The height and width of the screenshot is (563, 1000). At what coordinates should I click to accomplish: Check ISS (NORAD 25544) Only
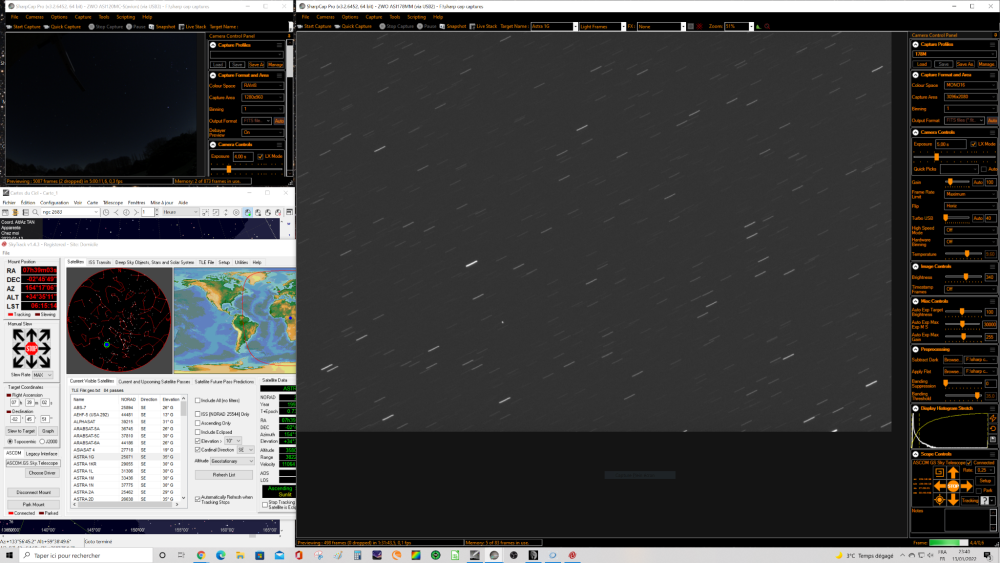click(198, 414)
